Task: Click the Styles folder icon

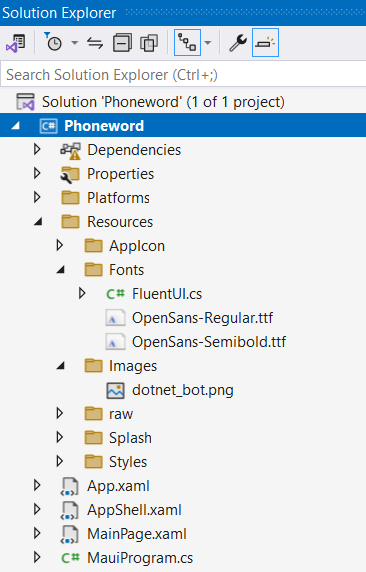Action: point(93,462)
